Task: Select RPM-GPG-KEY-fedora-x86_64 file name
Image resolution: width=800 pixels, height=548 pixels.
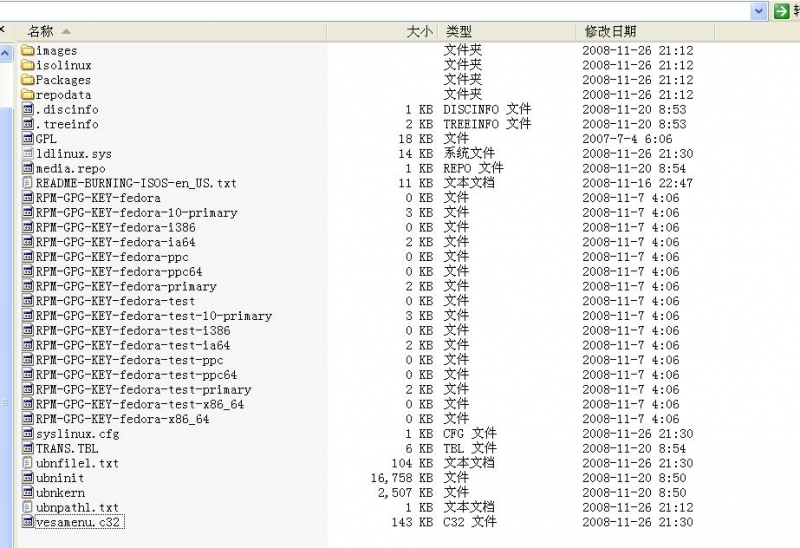Action: pyautogui.click(x=122, y=420)
